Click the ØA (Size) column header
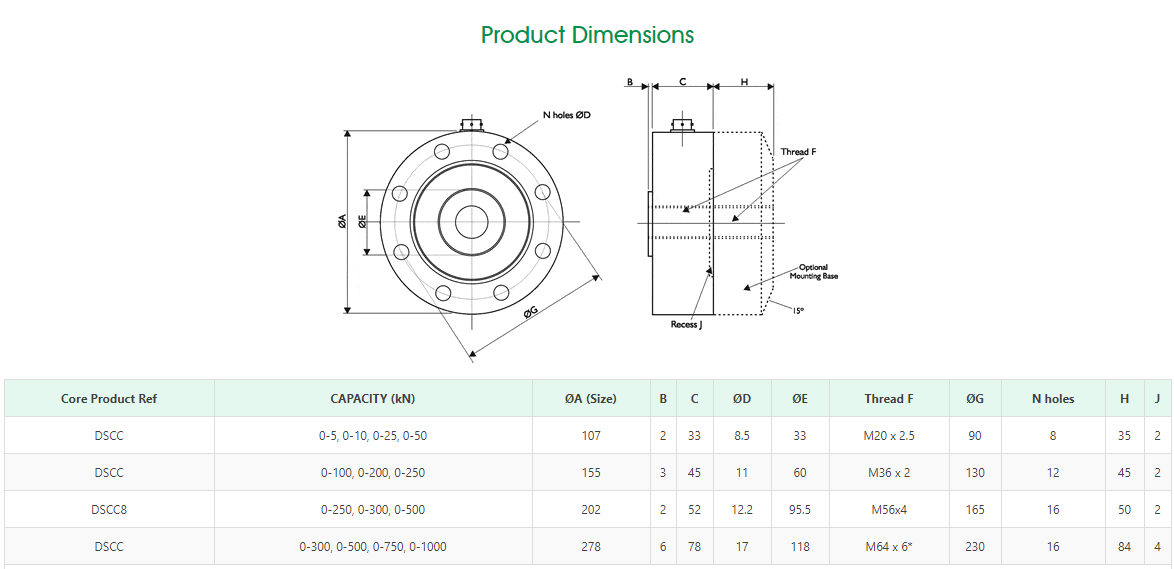Viewport: 1174px width, 569px height. 590,398
